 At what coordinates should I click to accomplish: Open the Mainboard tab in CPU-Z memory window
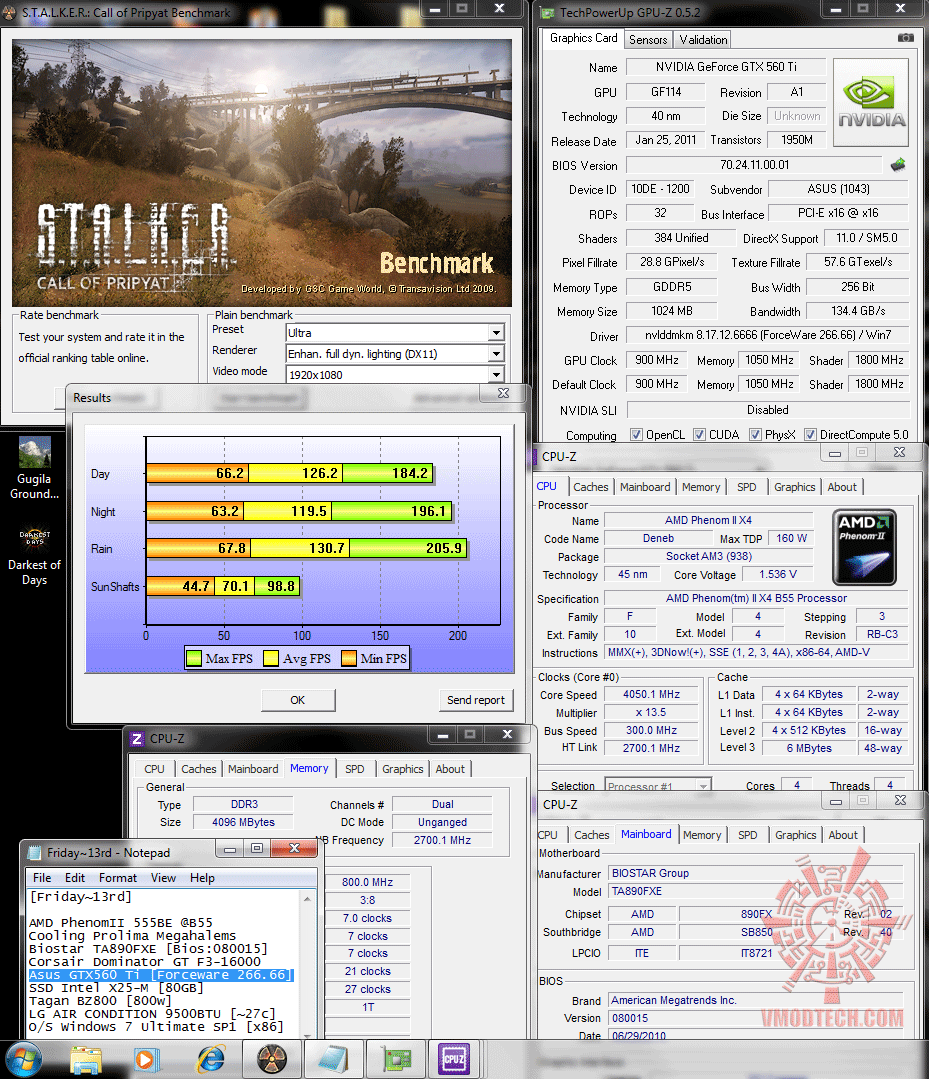tap(253, 769)
